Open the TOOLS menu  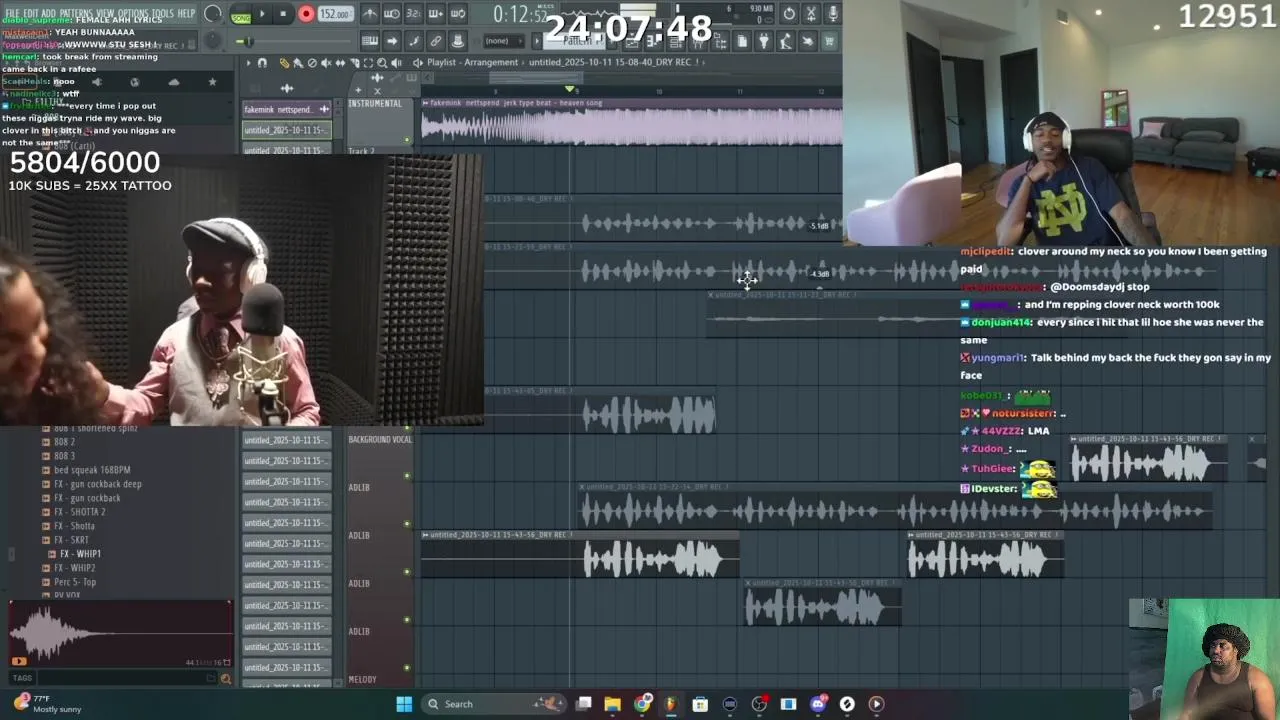pyautogui.click(x=162, y=14)
